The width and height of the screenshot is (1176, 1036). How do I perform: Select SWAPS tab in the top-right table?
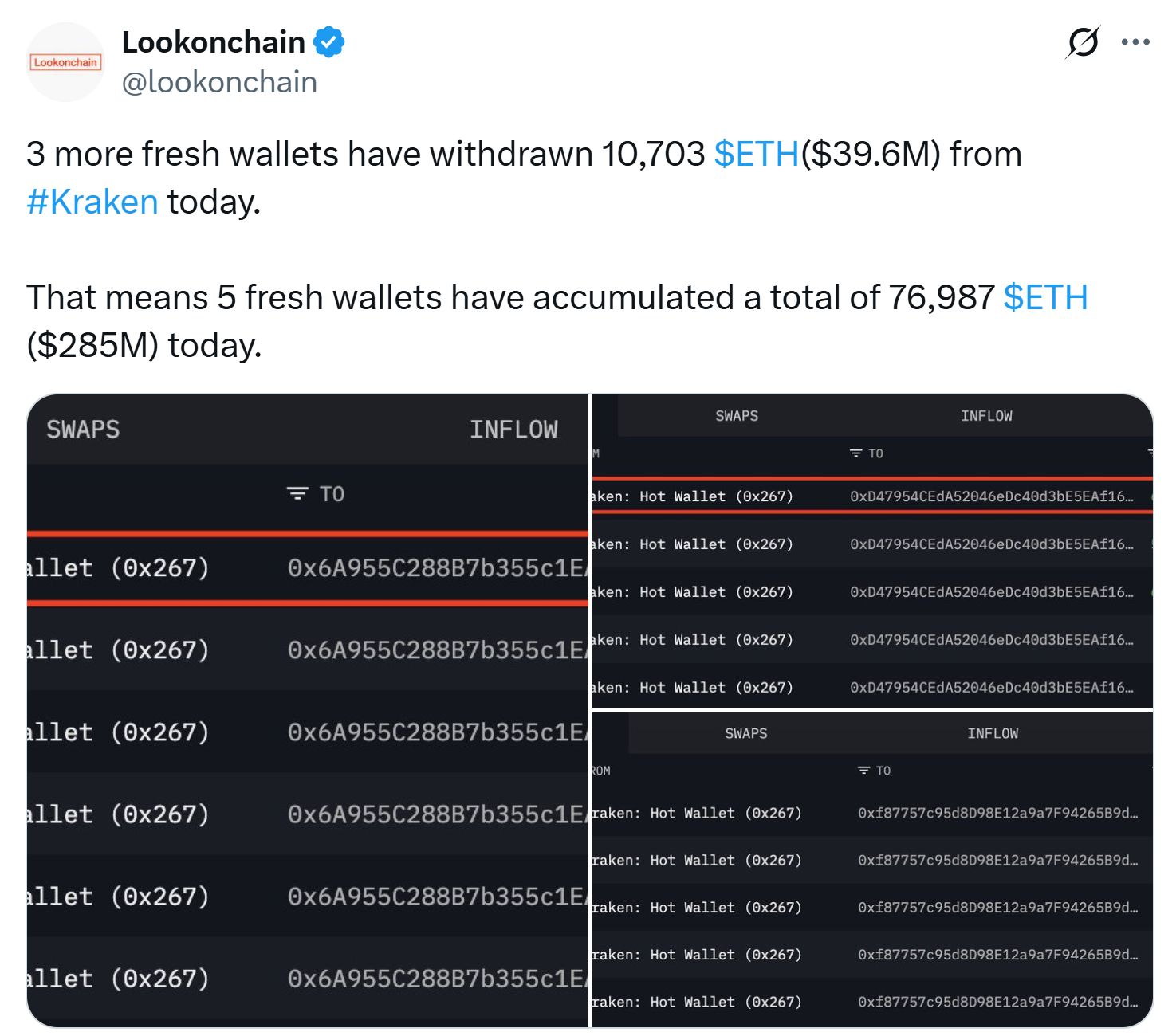pyautogui.click(x=735, y=415)
